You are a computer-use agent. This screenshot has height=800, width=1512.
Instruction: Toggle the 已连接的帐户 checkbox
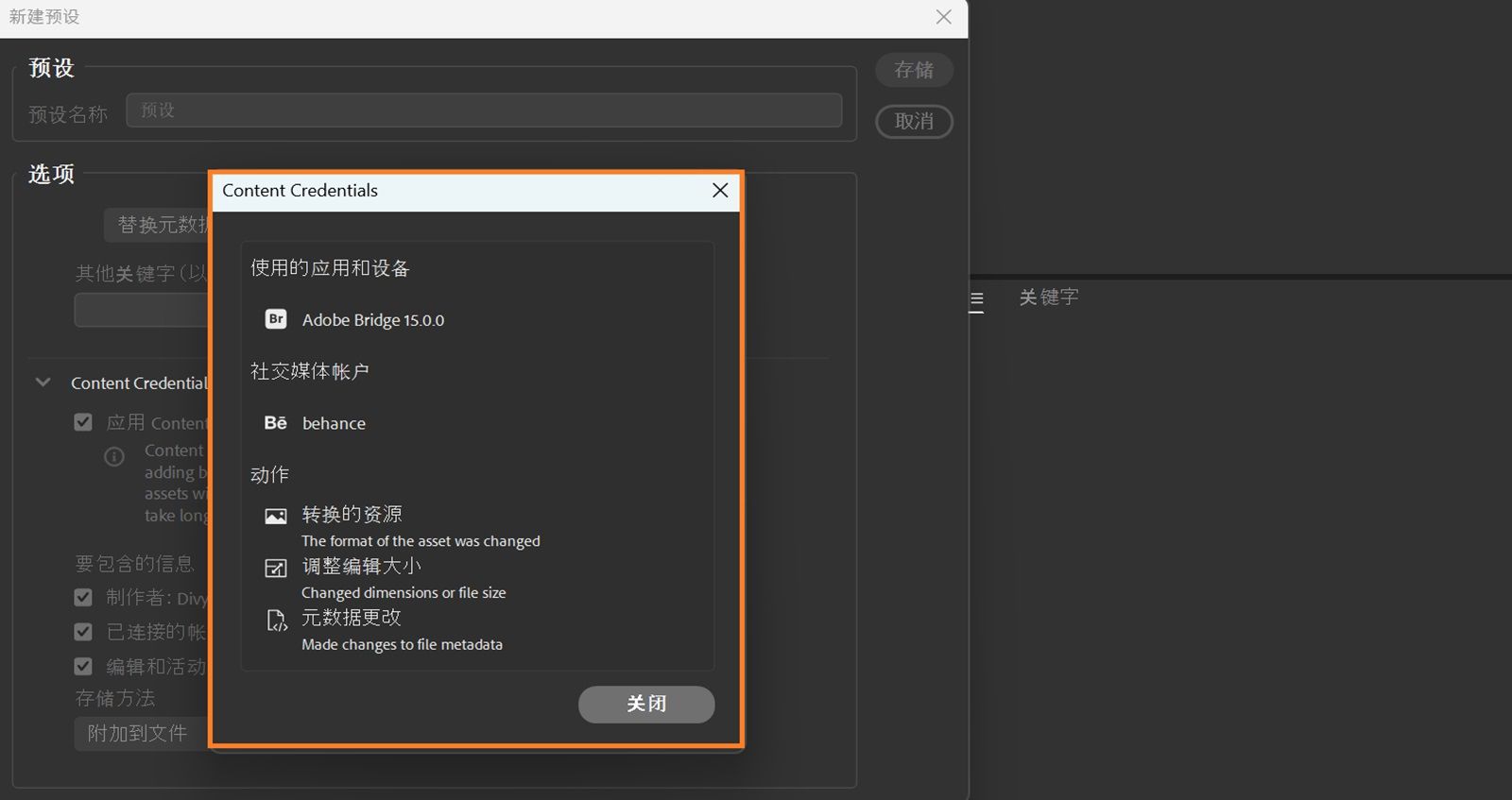(83, 632)
